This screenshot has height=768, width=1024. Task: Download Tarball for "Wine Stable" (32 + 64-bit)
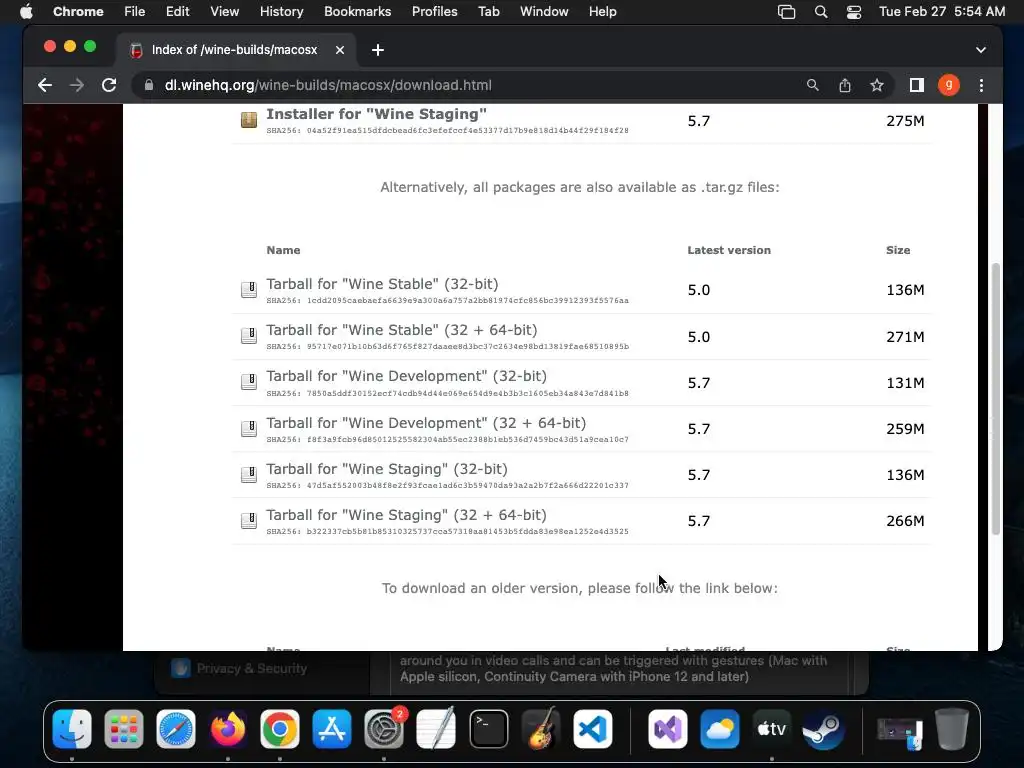tap(402, 330)
